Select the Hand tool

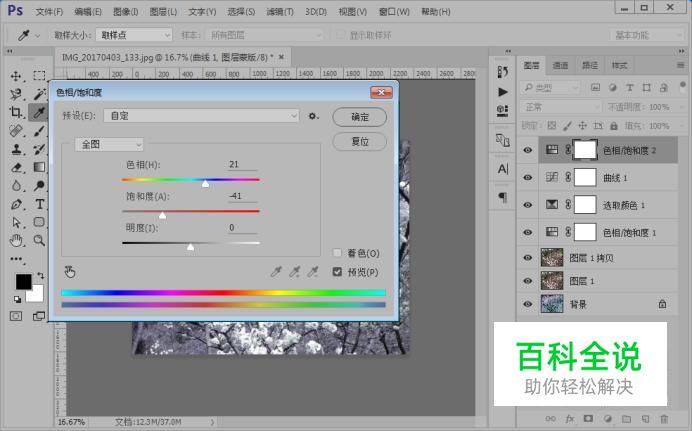[x=16, y=240]
